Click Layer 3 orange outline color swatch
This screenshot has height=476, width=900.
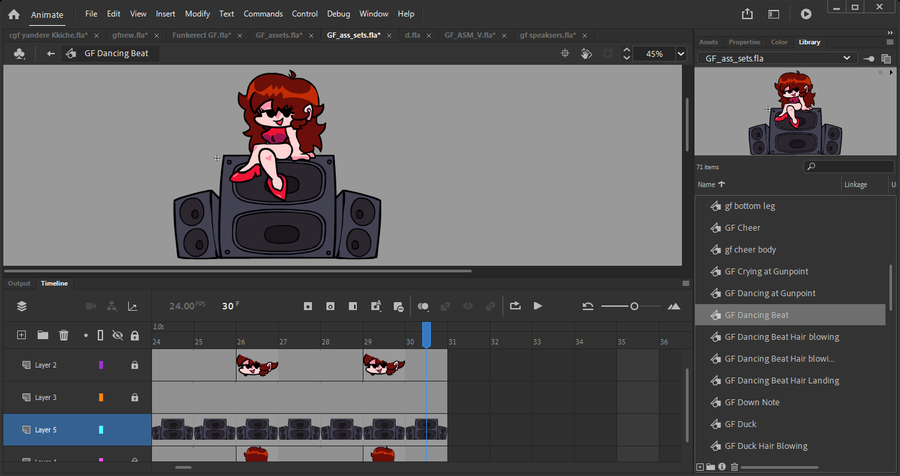(101, 397)
